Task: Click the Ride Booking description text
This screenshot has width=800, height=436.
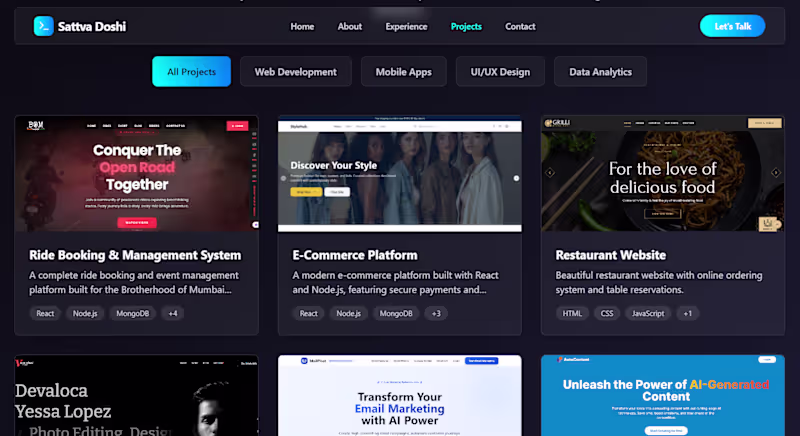Action: 134,283
